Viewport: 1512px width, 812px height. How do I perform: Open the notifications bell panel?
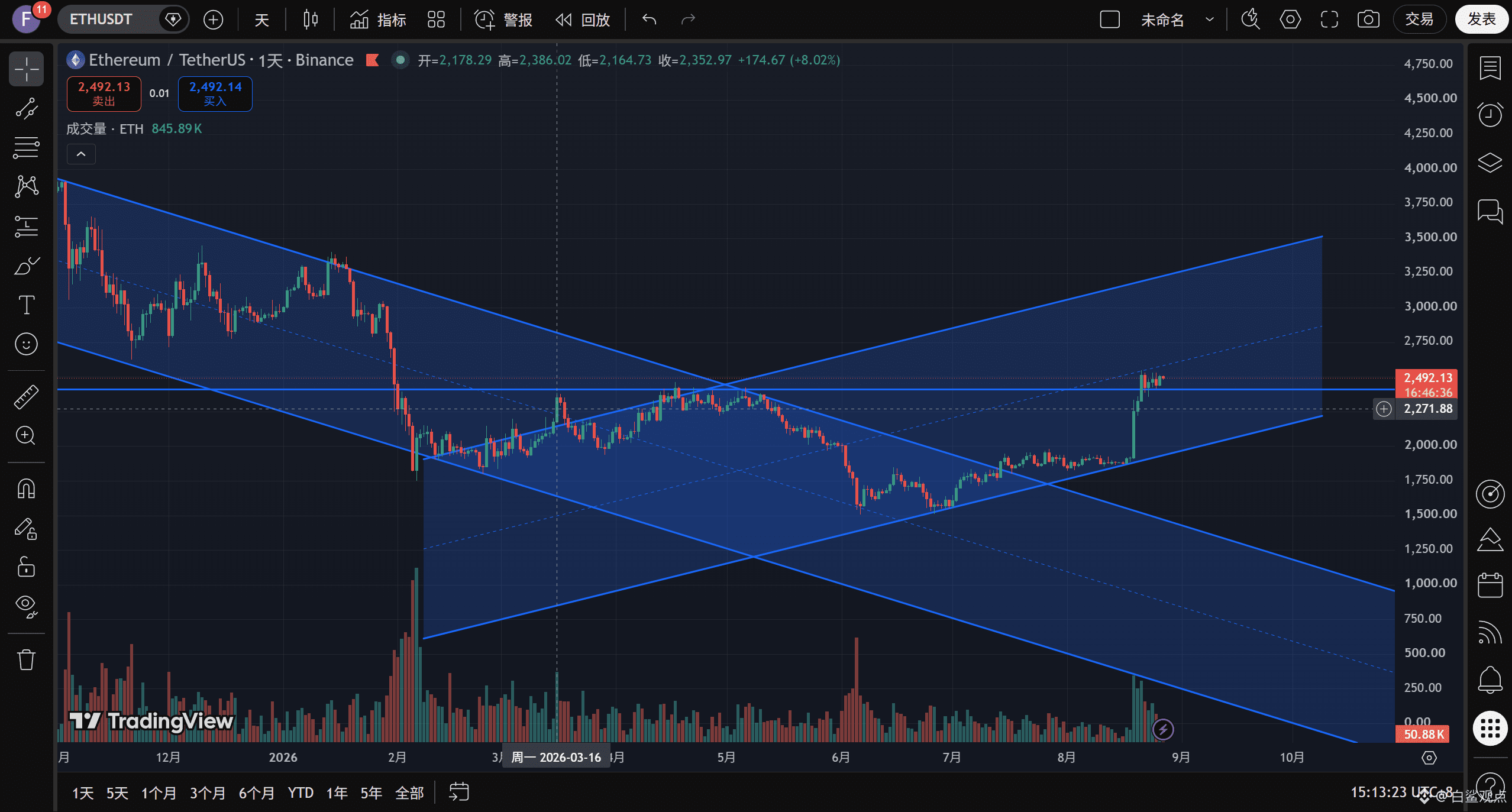(1490, 680)
